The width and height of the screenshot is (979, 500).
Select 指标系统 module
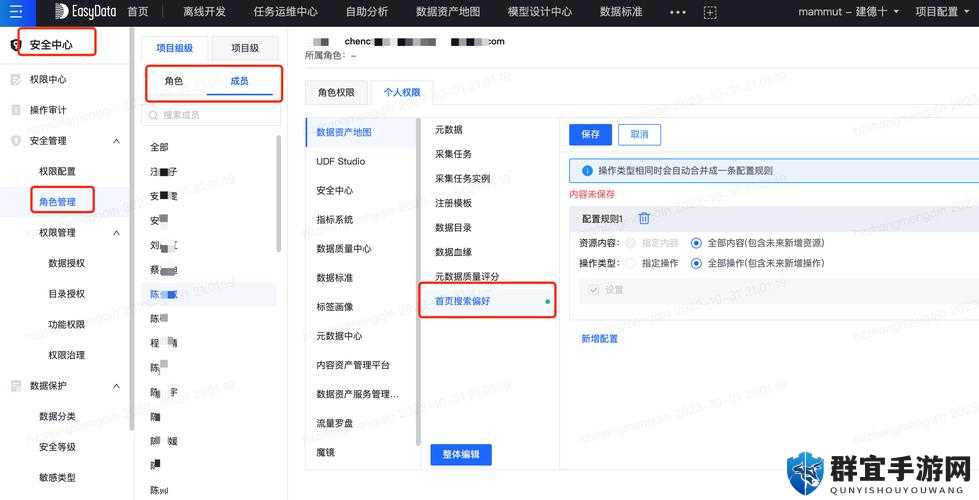coord(335,220)
